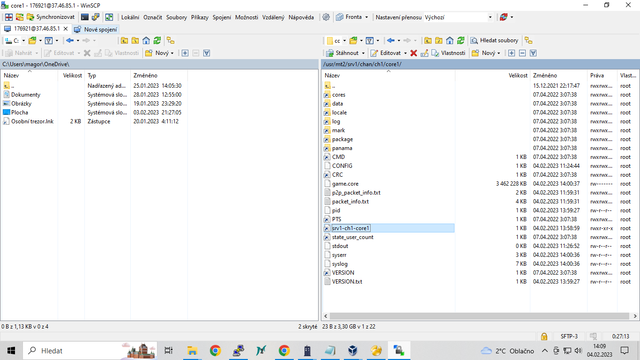Click remote select files plus icon
This screenshot has height=360, width=640.
click(x=511, y=53)
